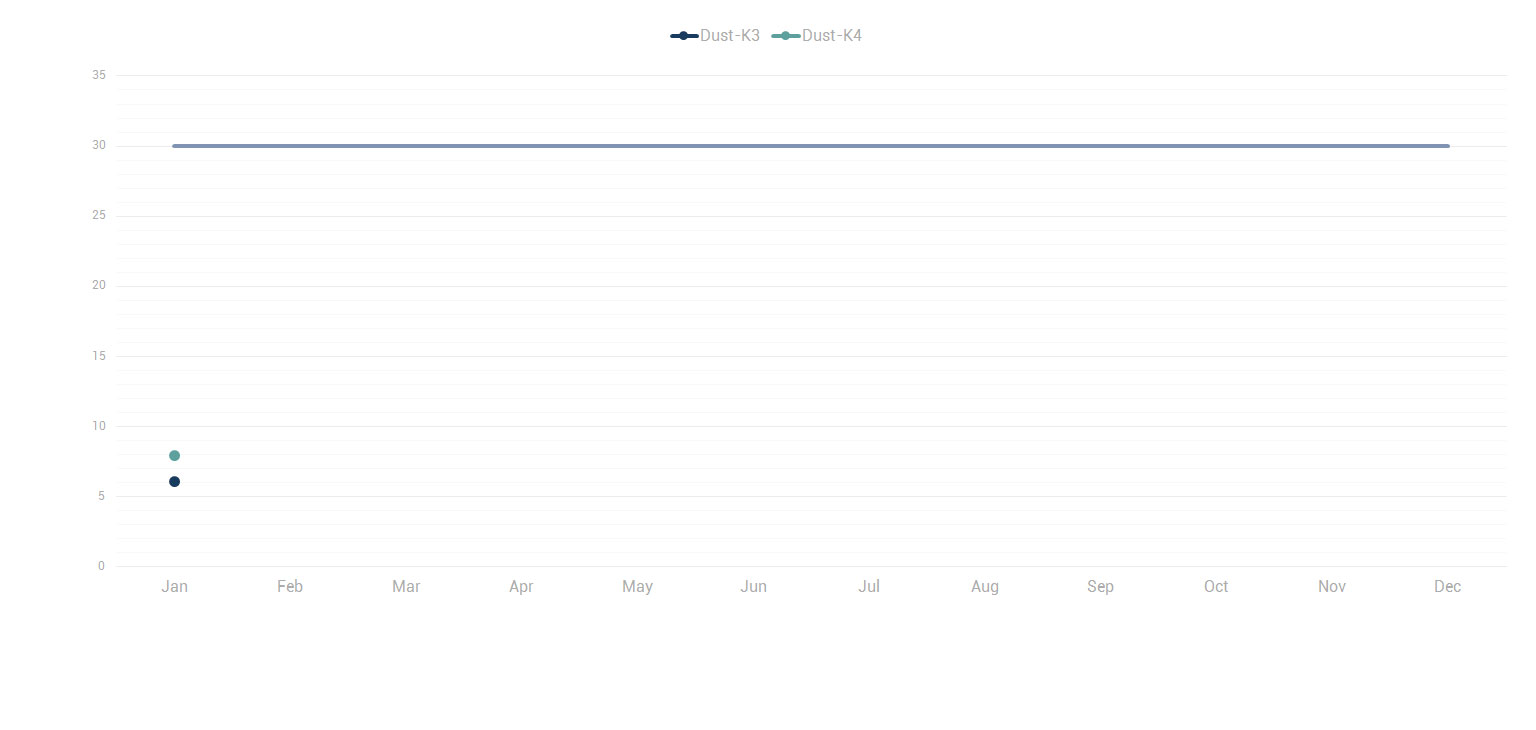
Task: Select the 10 tick label on y-axis
Action: [98, 426]
